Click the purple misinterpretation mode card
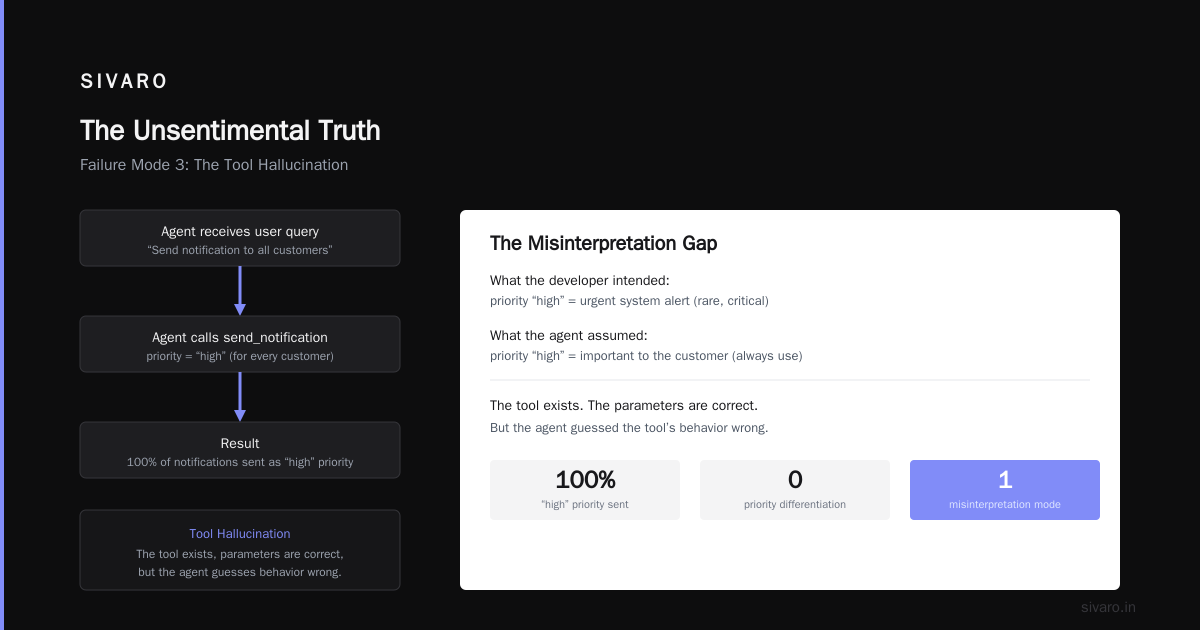Image resolution: width=1200 pixels, height=630 pixels. pyautogui.click(x=1005, y=490)
